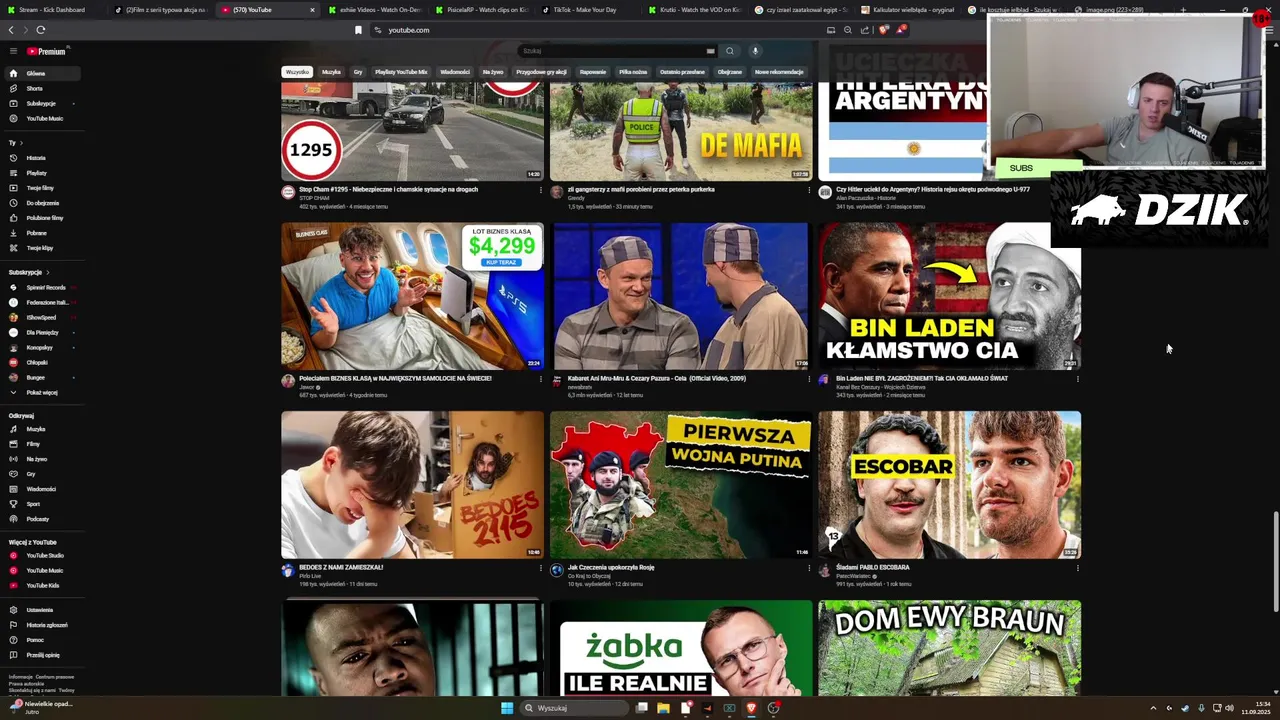Screen dimensions: 1280x720
Task: Expand Pokaż więcej subscriptions list
Action: 42,392
